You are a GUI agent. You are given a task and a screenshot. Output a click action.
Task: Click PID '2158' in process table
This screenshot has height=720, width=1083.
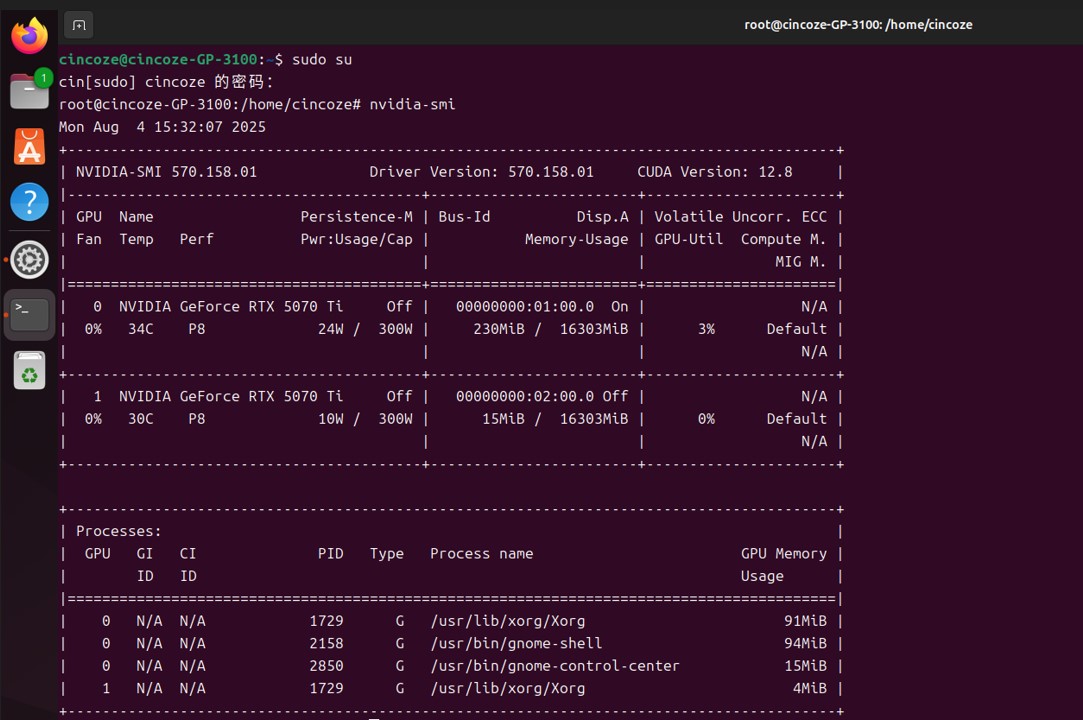tap(326, 644)
